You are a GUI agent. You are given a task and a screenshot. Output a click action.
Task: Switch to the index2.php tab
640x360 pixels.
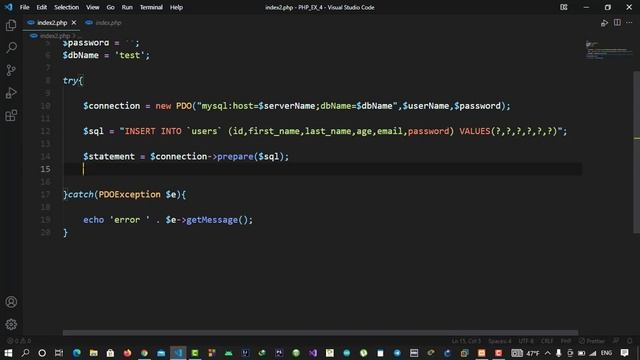coord(52,23)
